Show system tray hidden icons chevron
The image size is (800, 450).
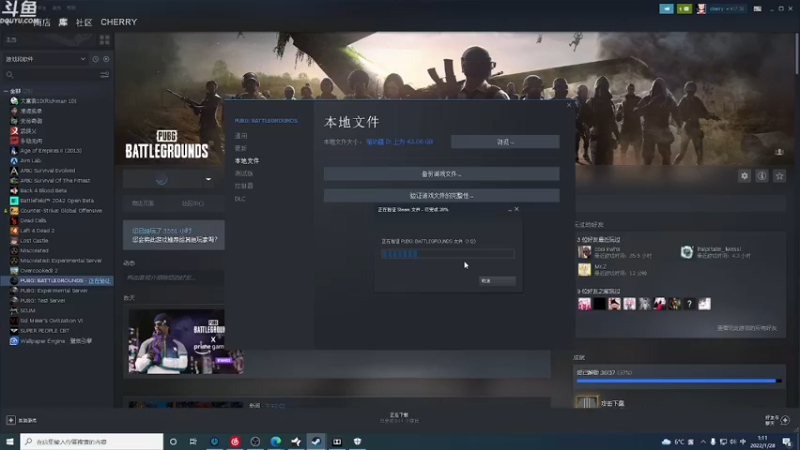coord(703,441)
